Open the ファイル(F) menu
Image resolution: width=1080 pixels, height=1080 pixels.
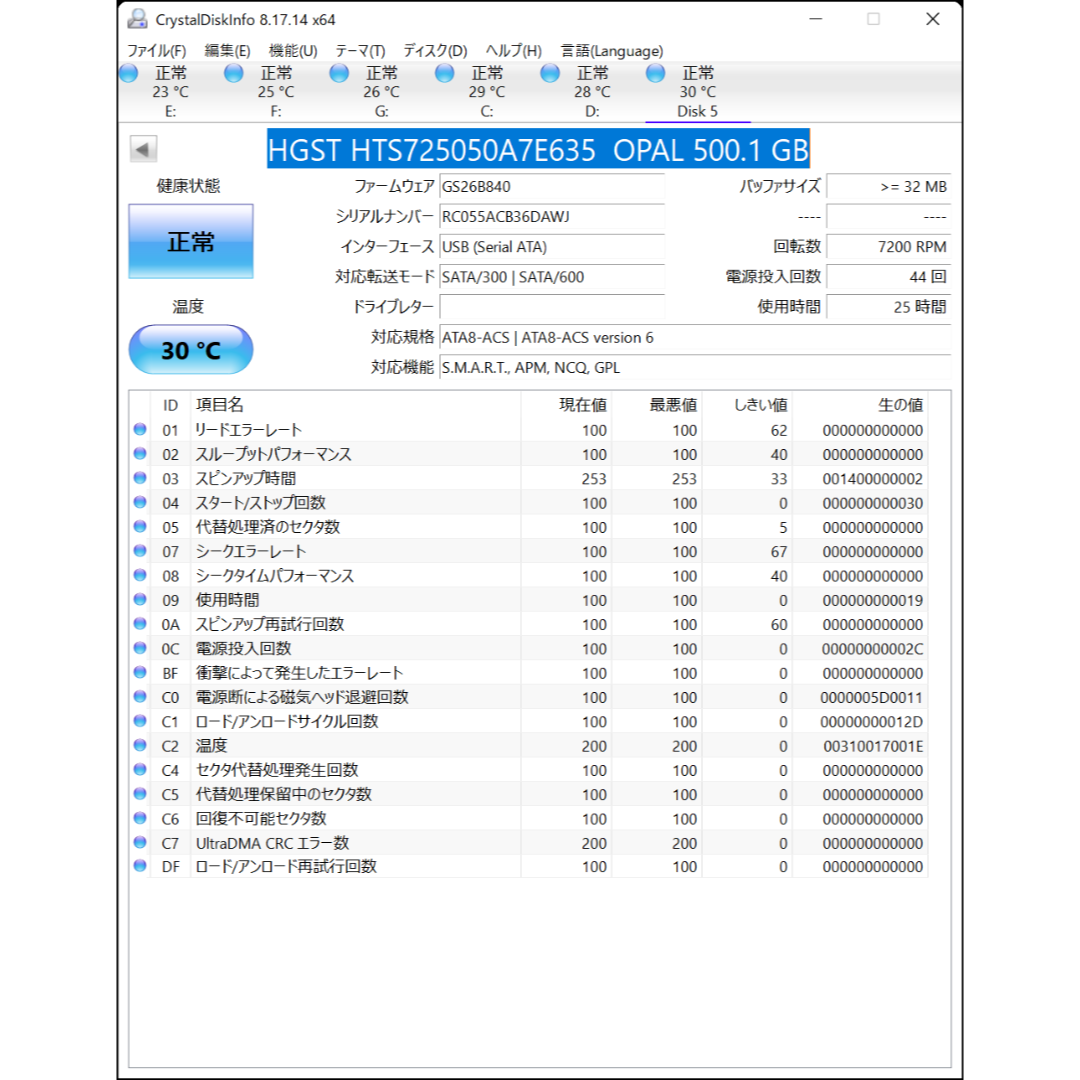tap(156, 51)
